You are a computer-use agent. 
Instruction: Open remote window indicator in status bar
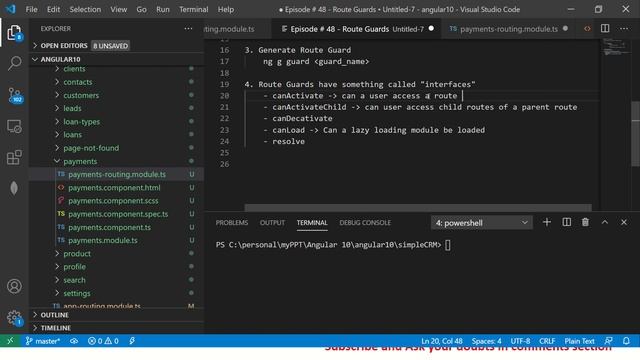pyautogui.click(x=10, y=341)
